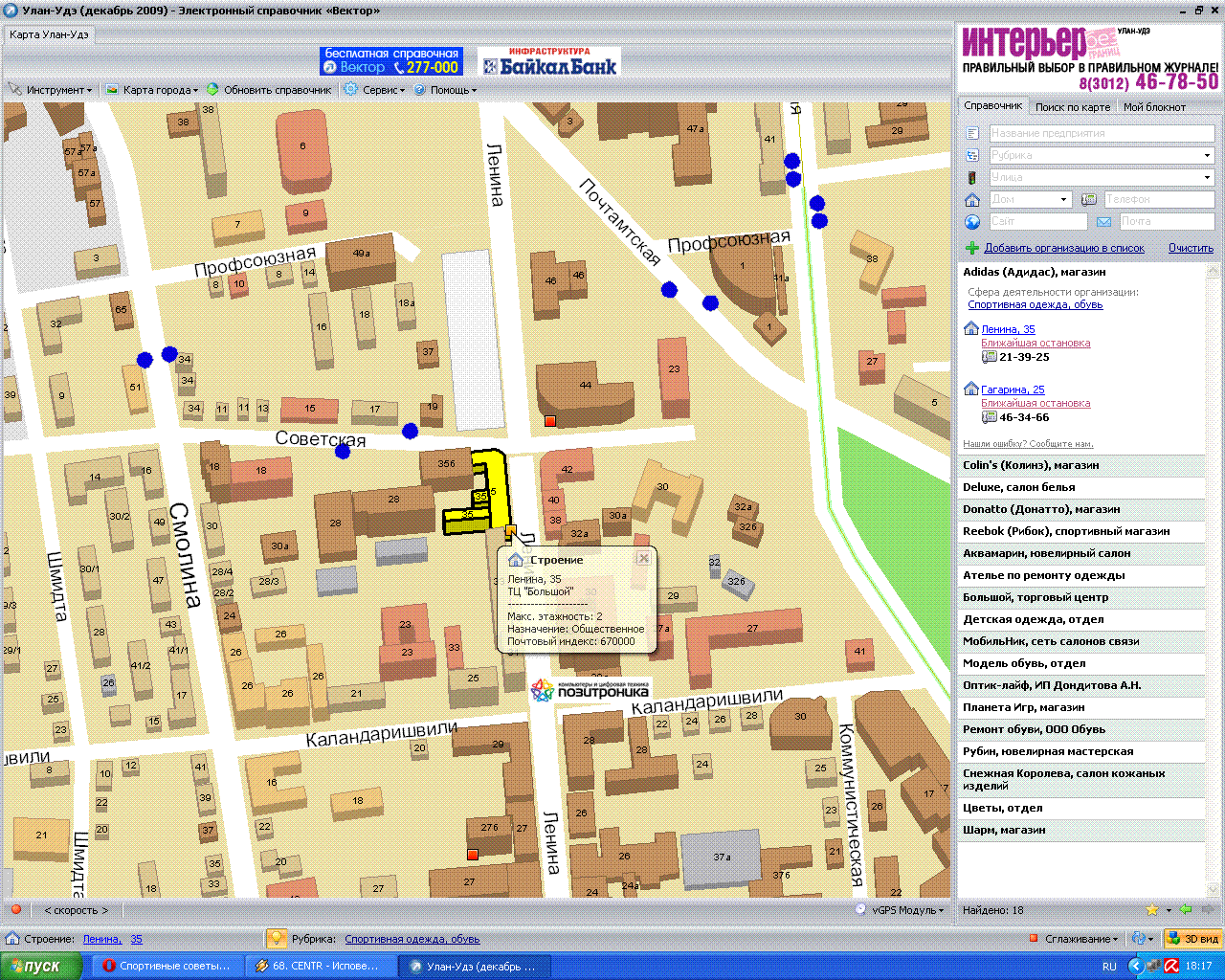Click the phone icon next to 46-34-66
Image resolution: width=1225 pixels, height=980 pixels.
pos(990,417)
